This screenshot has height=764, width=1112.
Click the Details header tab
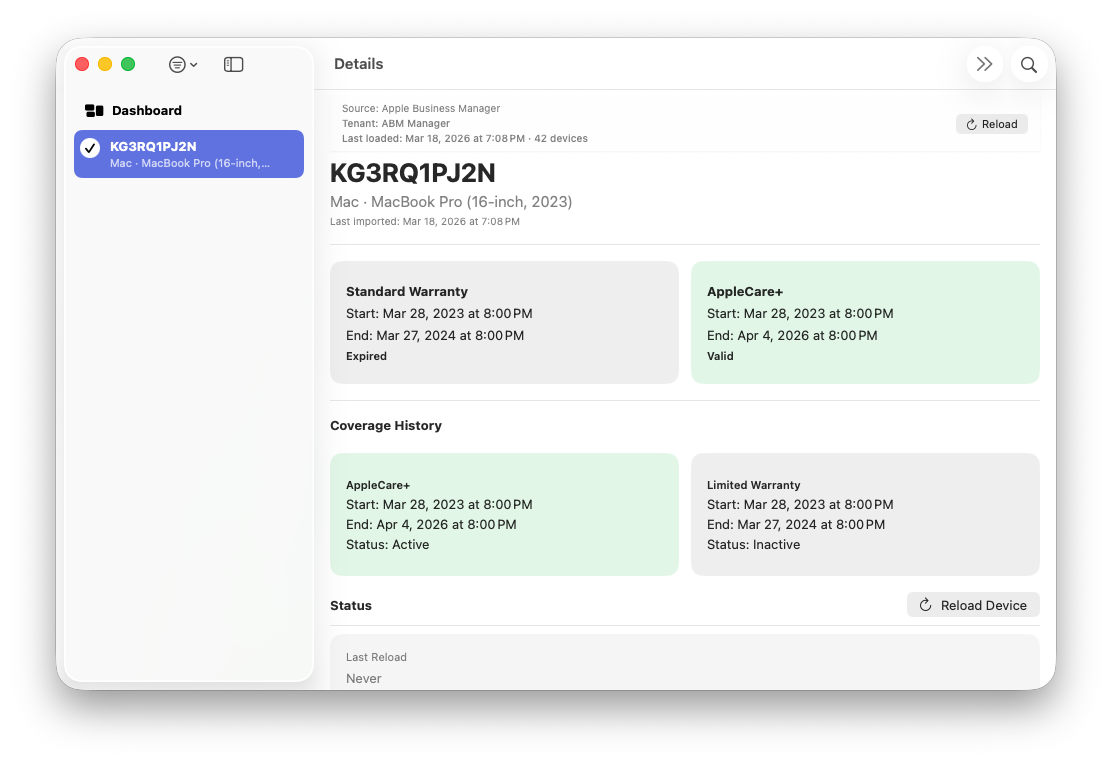click(358, 63)
